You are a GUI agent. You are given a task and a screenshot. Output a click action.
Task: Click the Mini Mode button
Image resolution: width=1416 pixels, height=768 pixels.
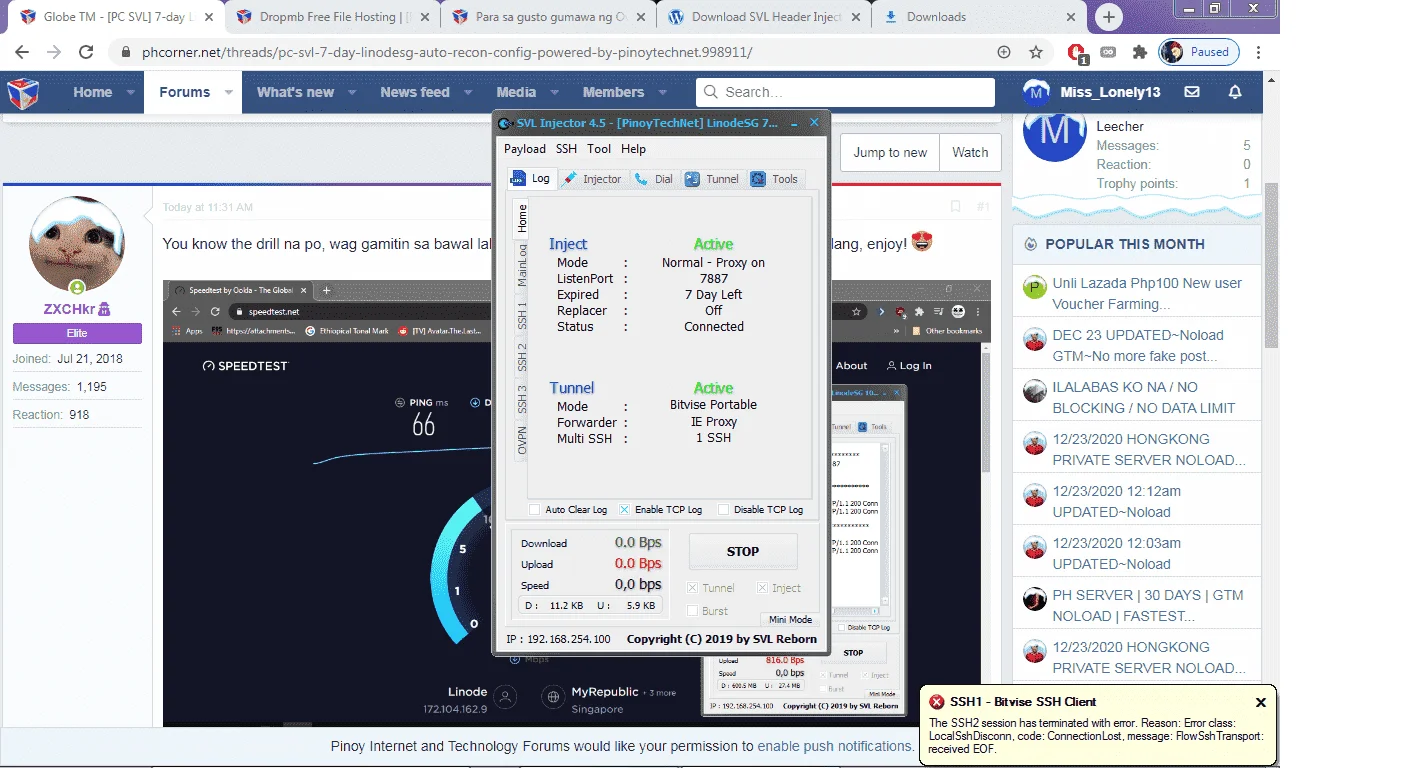coord(790,619)
